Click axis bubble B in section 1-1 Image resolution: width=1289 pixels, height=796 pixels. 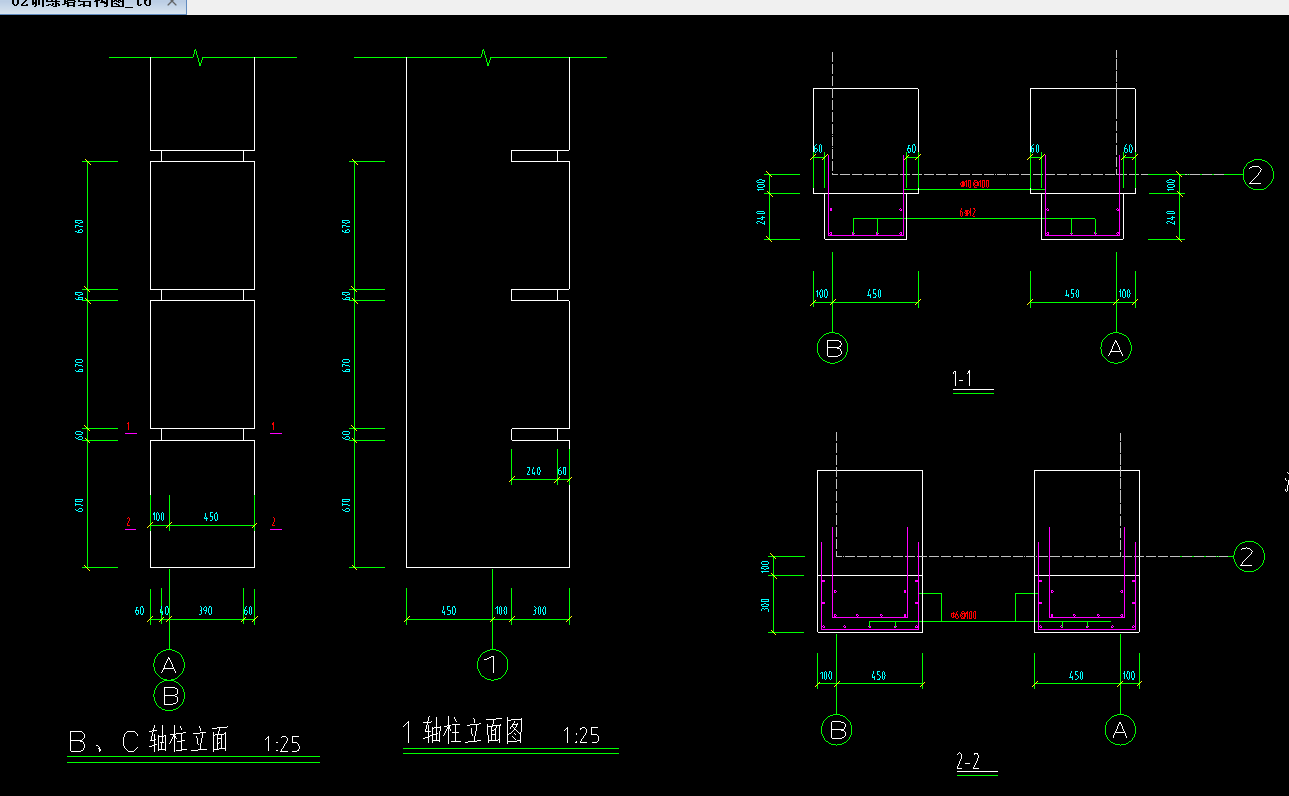[832, 348]
